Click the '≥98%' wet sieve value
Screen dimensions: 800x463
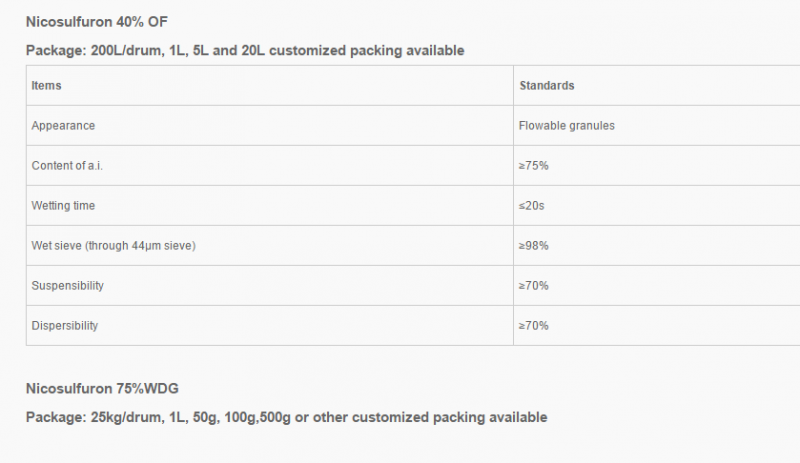tap(534, 246)
